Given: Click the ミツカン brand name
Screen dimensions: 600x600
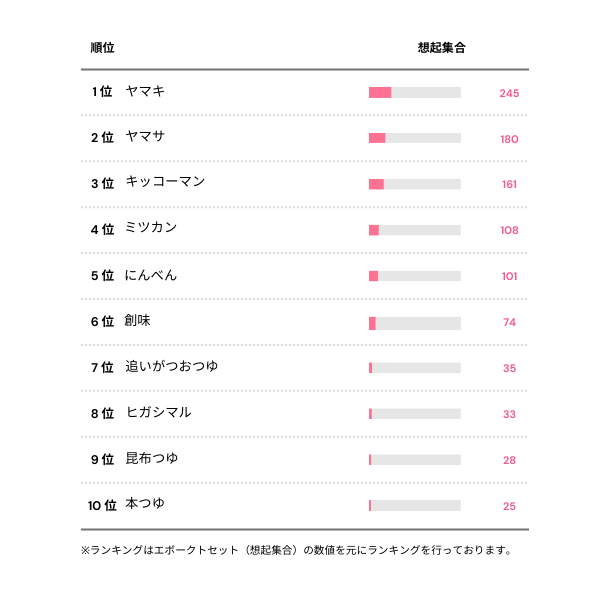Looking at the screenshot, I should tap(151, 229).
